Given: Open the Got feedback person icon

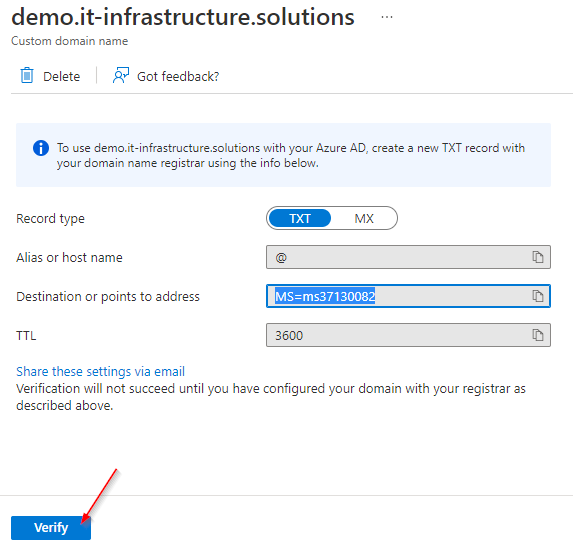Looking at the screenshot, I should (x=121, y=75).
